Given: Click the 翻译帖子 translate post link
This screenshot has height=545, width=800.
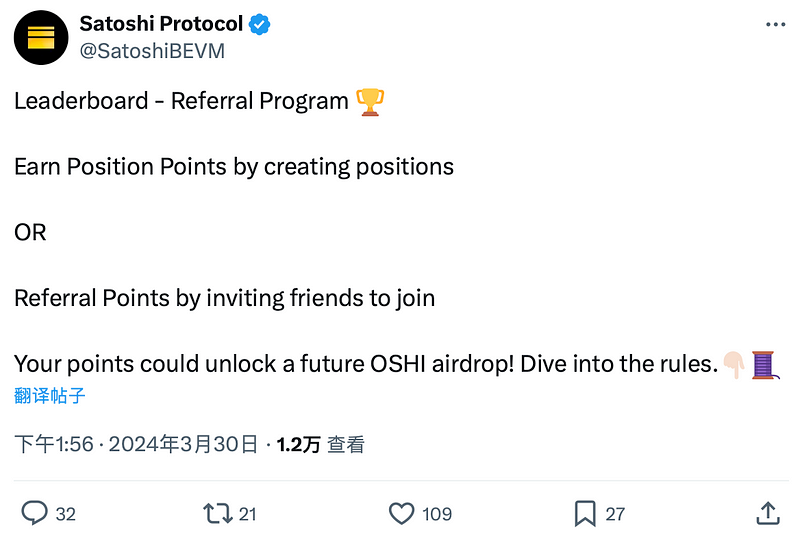Looking at the screenshot, I should 49,395.
